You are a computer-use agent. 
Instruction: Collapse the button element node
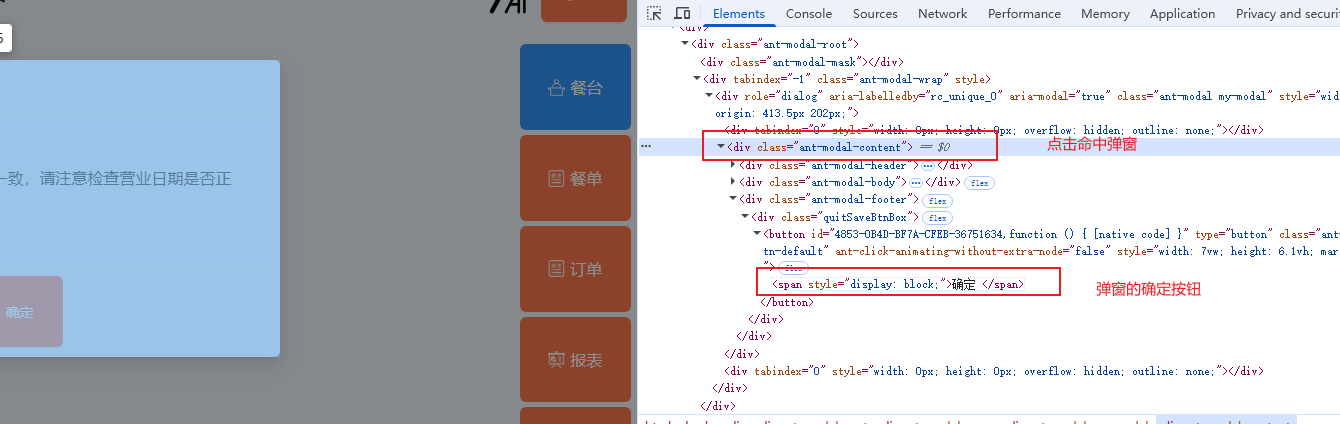[758, 234]
